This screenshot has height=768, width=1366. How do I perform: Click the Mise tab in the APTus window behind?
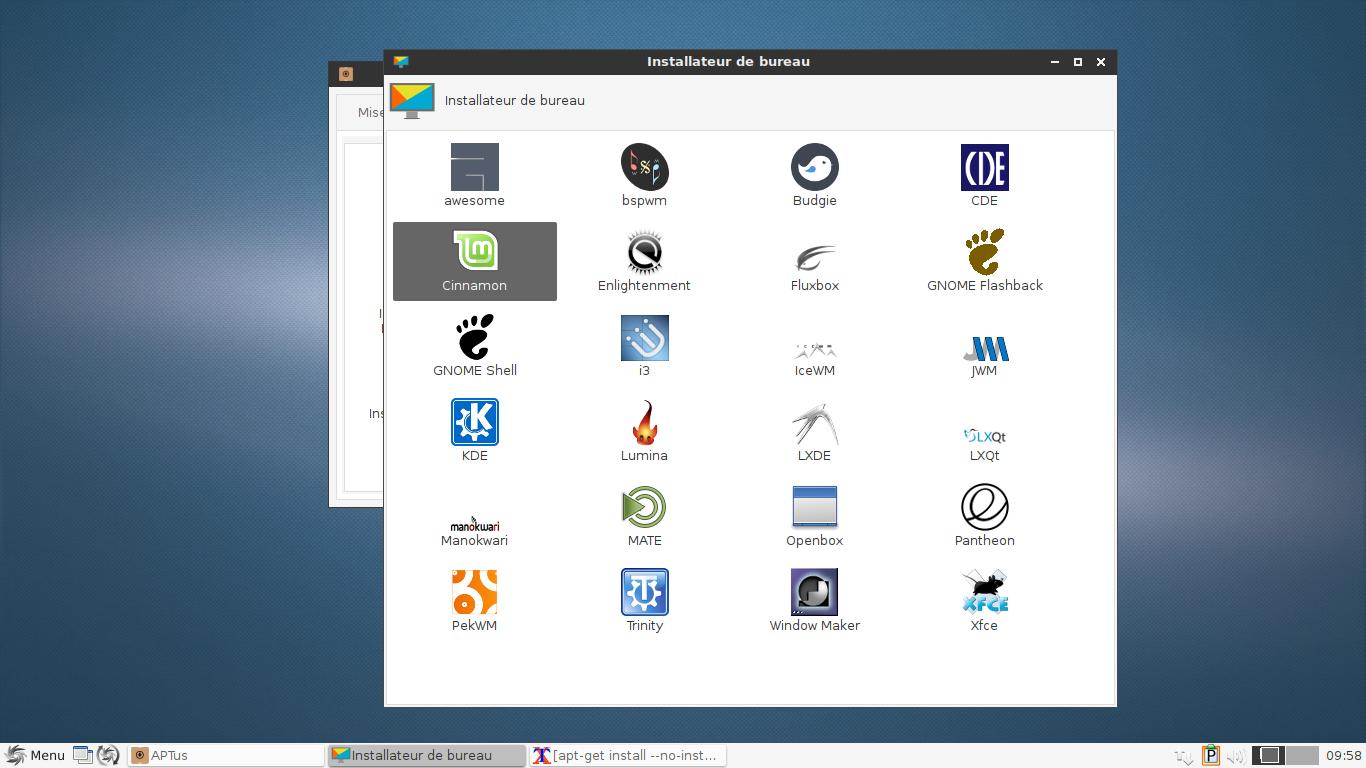[370, 112]
